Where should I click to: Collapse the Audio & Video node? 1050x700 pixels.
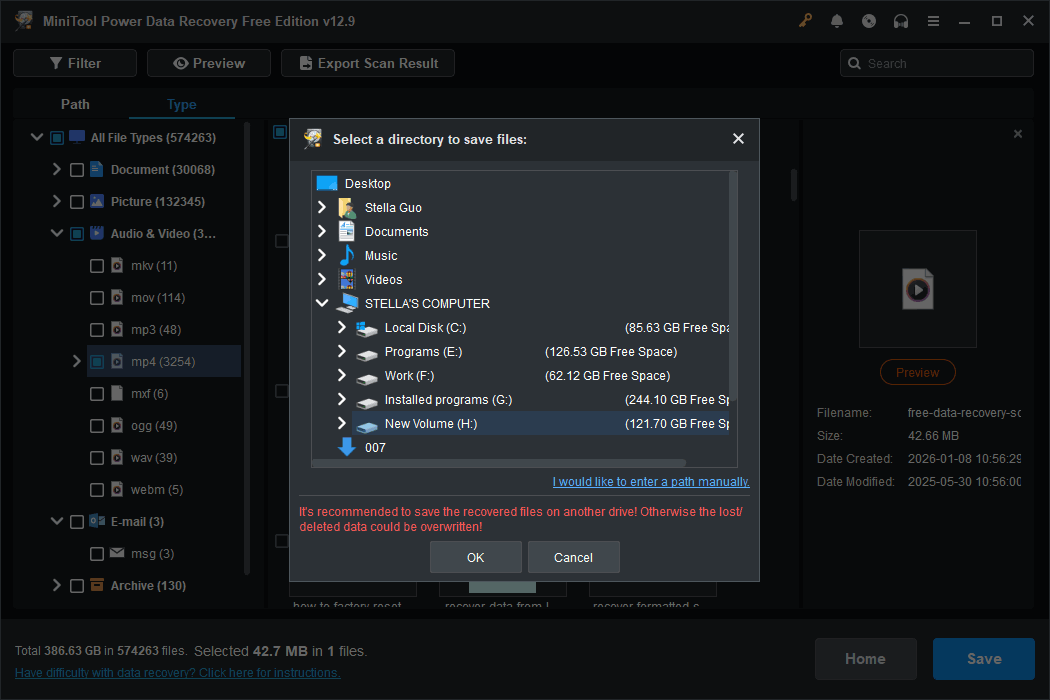pos(57,233)
